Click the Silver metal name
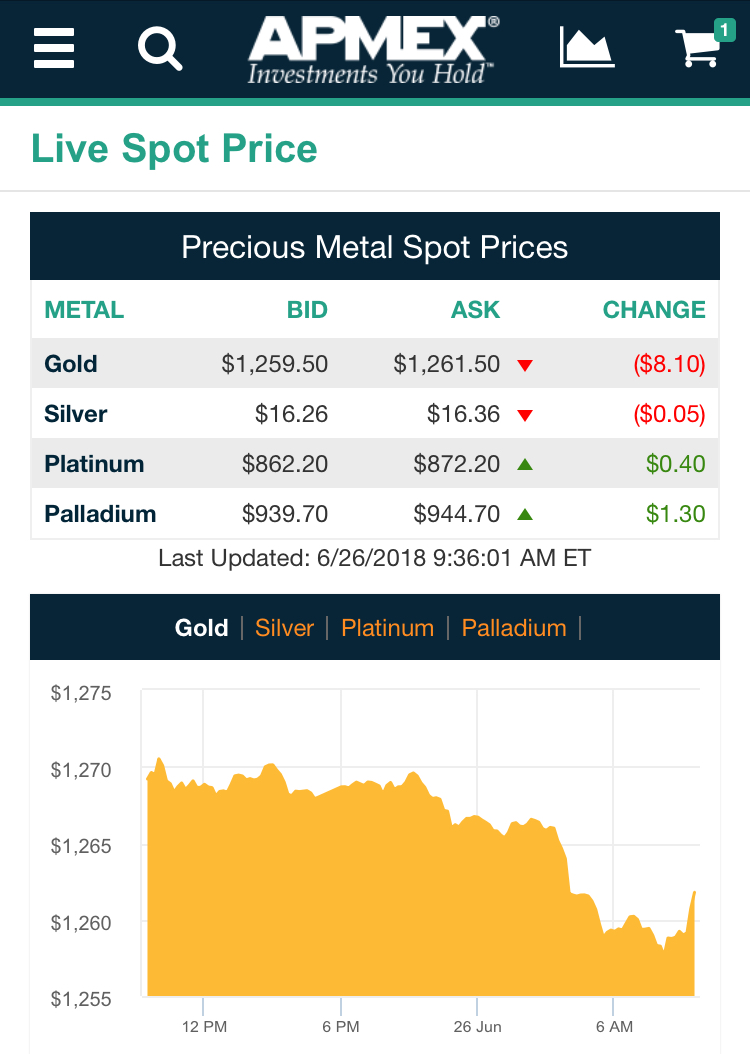This screenshot has height=1054, width=750. (76, 414)
